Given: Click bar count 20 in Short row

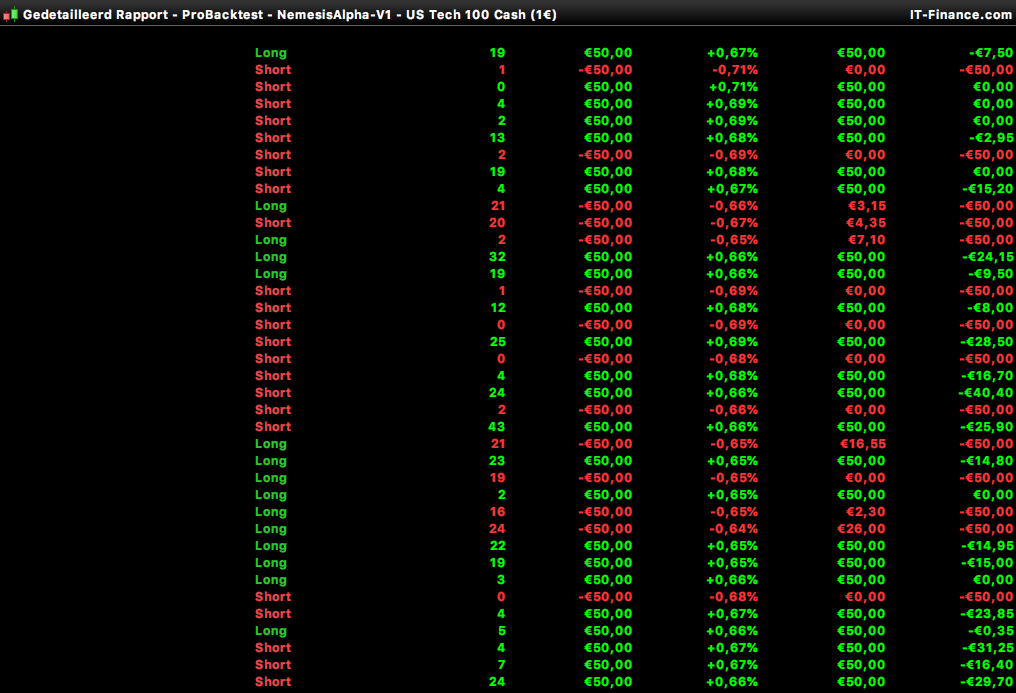Looking at the screenshot, I should [x=497, y=223].
